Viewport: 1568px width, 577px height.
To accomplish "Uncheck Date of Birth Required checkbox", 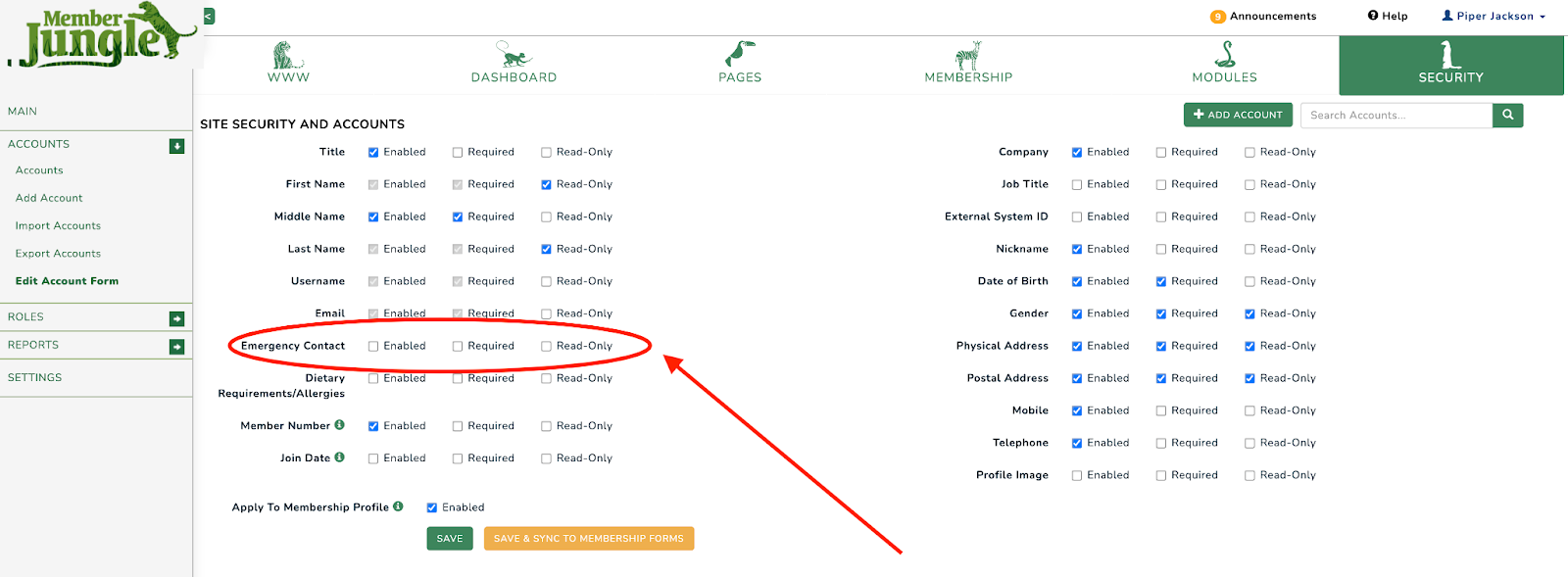I will [x=1161, y=281].
